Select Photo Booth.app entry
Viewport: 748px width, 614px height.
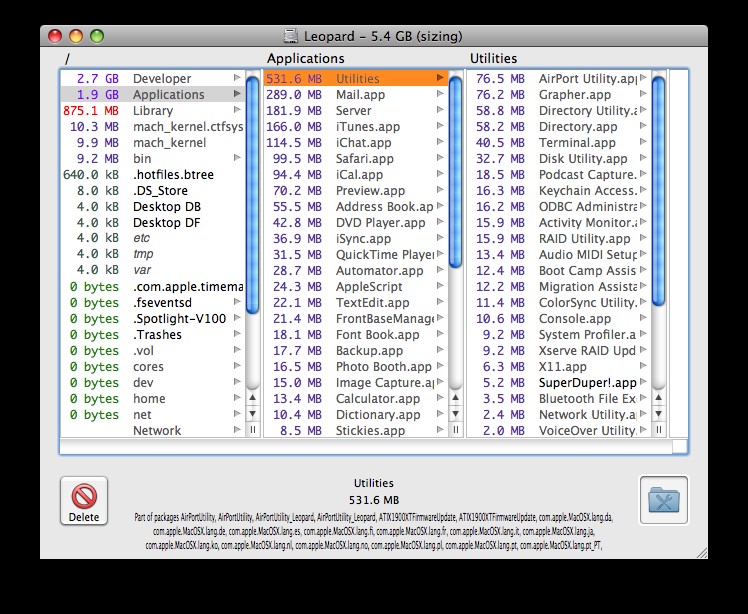point(356,366)
